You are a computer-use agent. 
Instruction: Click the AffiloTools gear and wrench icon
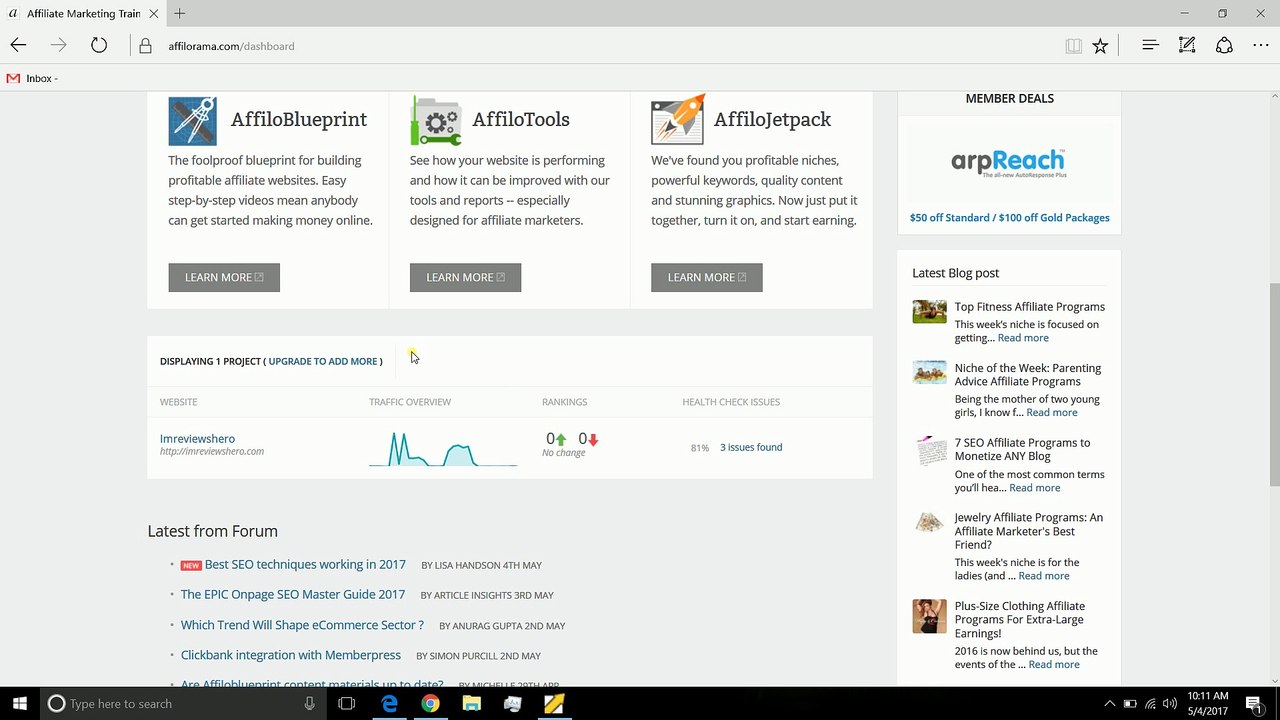(435, 121)
